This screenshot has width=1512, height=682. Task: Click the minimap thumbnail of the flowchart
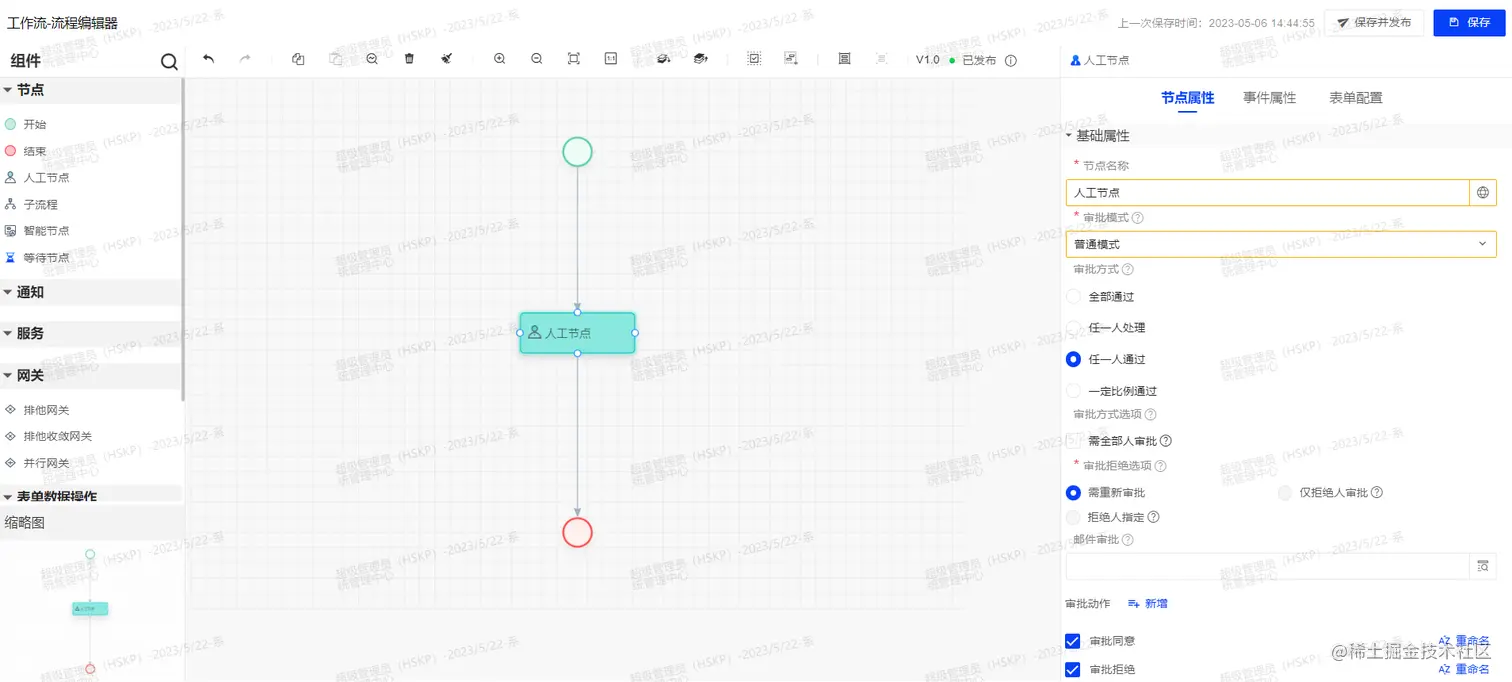[x=90, y=609]
